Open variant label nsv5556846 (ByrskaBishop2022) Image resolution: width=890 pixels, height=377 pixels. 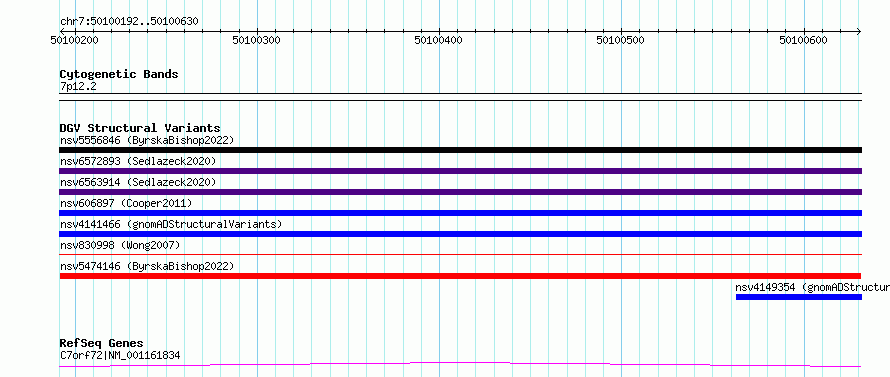[x=146, y=140]
